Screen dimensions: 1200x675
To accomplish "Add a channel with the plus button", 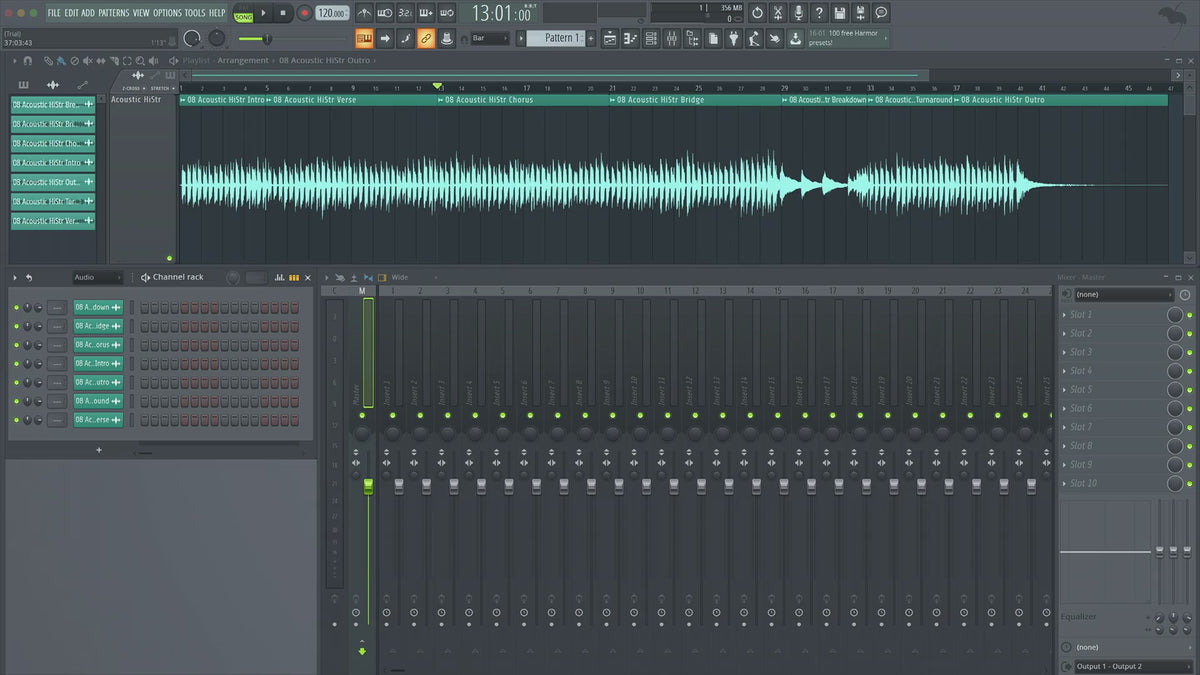I will [98, 450].
